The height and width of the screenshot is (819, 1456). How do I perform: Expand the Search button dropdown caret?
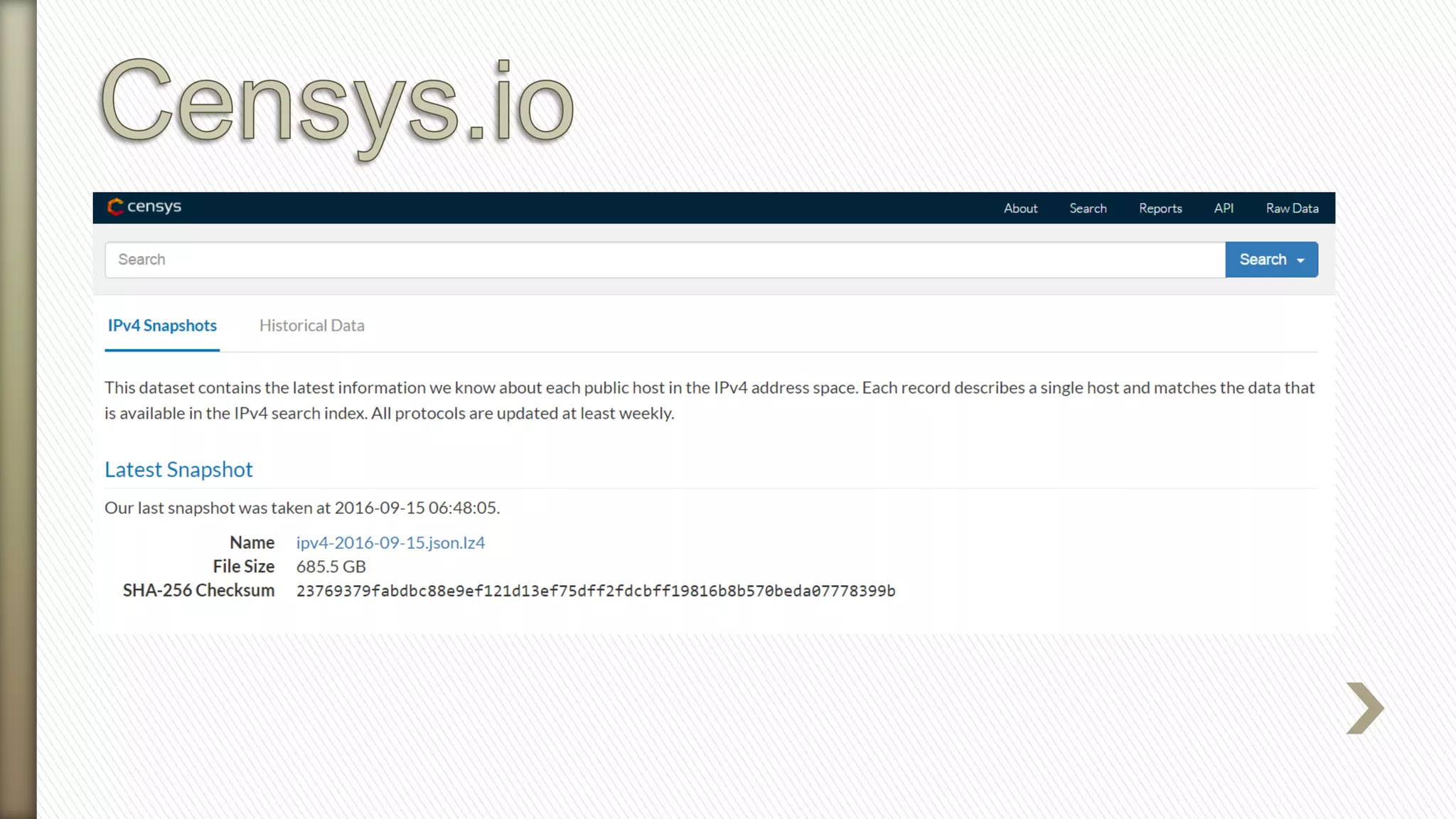pos(1300,260)
